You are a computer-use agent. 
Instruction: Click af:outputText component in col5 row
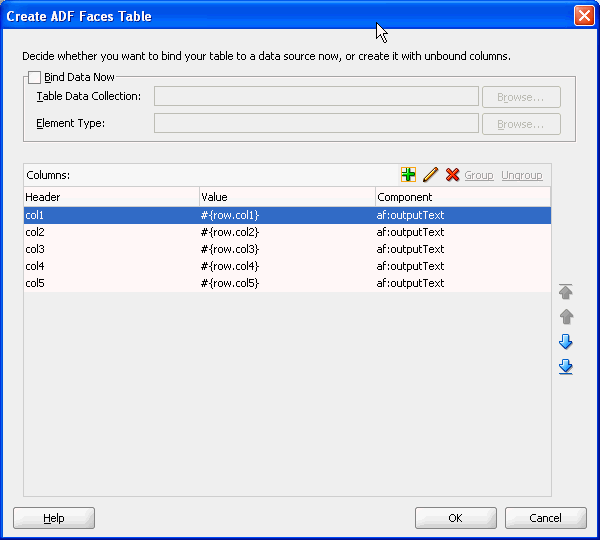pyautogui.click(x=463, y=283)
